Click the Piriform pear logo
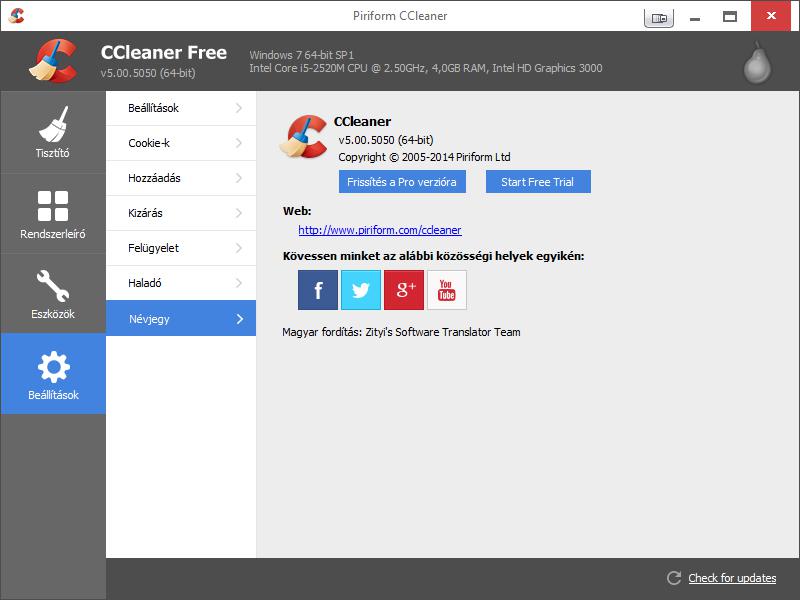The width and height of the screenshot is (800, 600). [757, 63]
